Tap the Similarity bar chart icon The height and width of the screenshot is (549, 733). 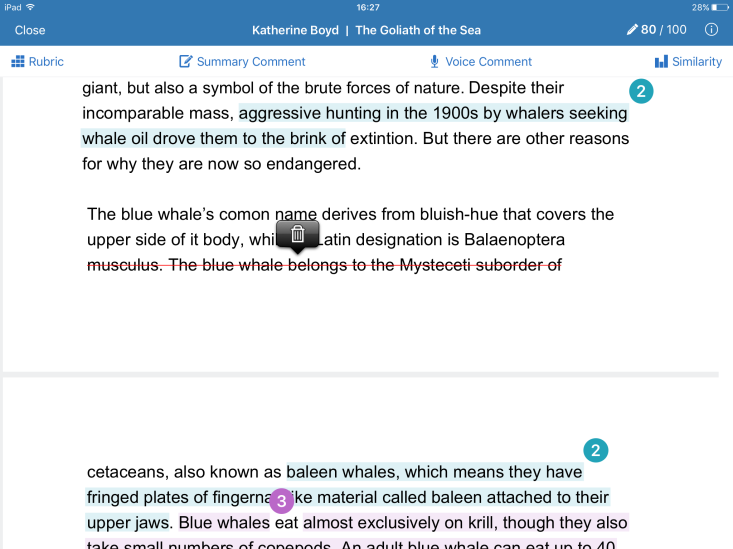tap(661, 62)
